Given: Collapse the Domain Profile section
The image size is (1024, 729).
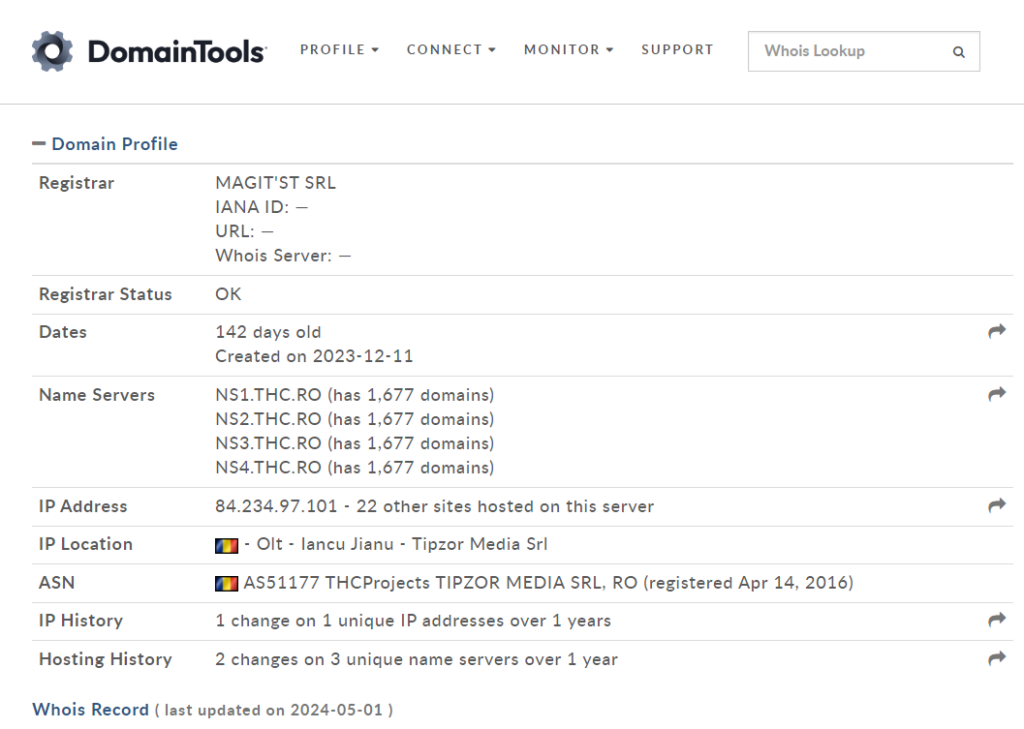Looking at the screenshot, I should (39, 144).
